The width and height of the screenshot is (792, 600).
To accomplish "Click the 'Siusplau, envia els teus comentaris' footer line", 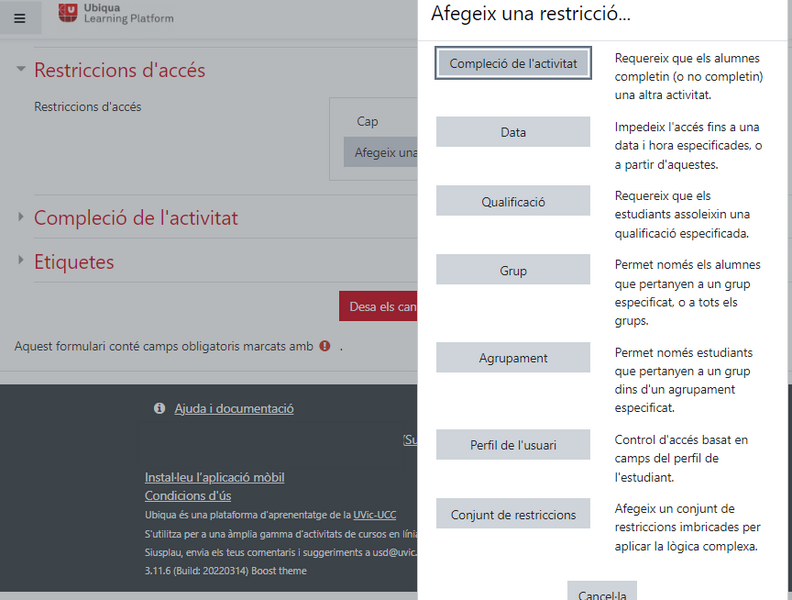I will [281, 553].
